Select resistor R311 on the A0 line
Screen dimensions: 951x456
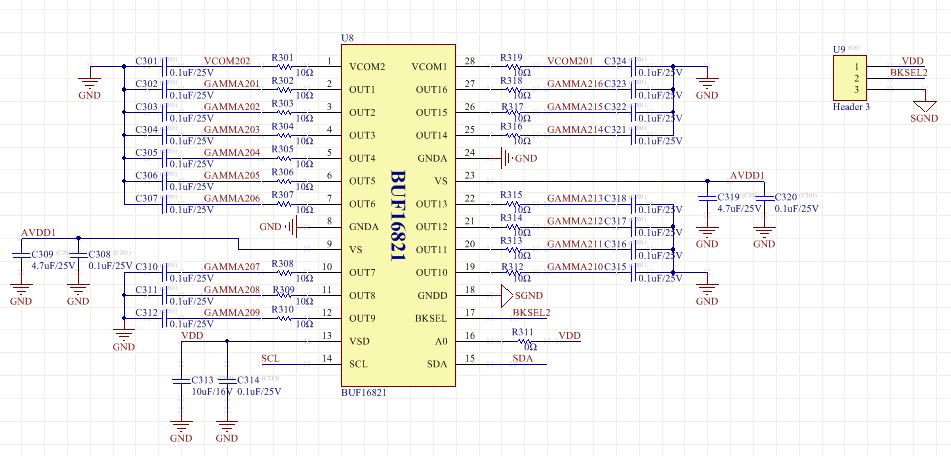tap(522, 341)
